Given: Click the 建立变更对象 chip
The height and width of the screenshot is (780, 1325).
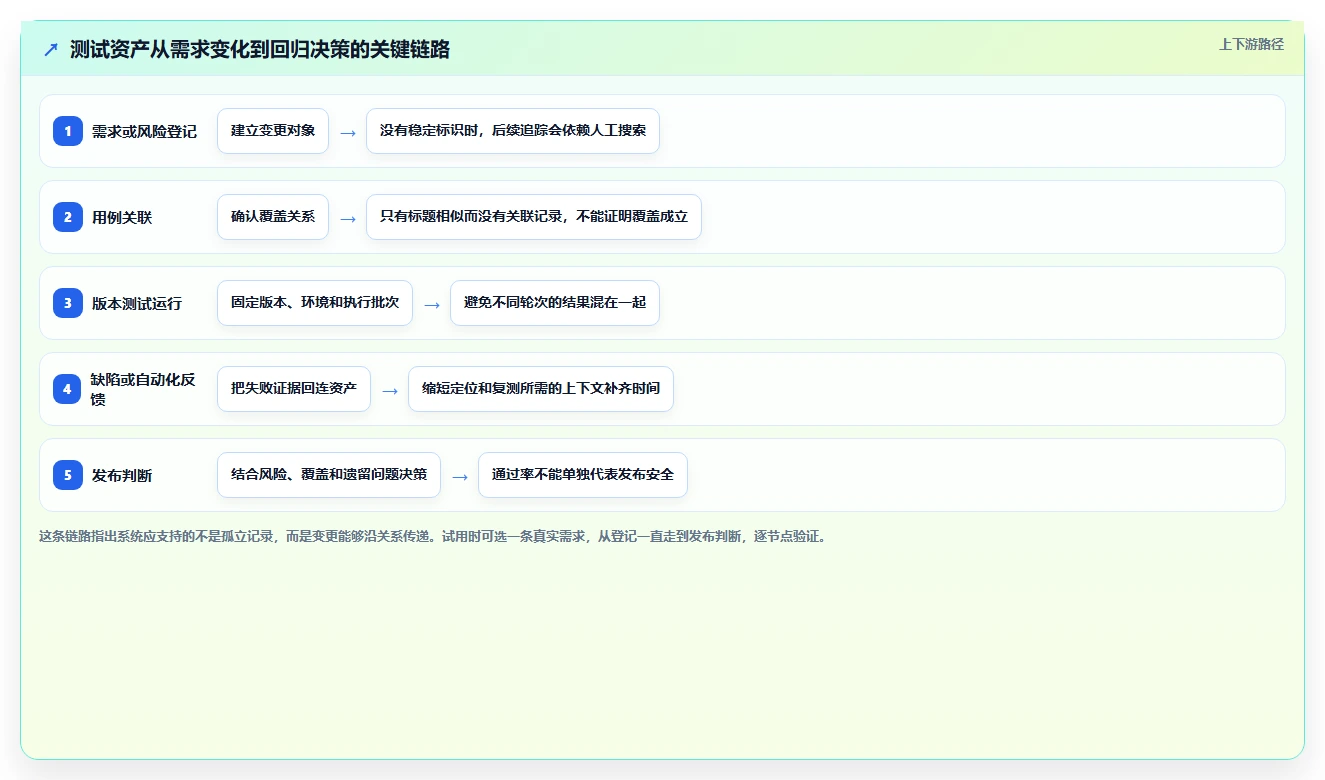Looking at the screenshot, I should (273, 131).
